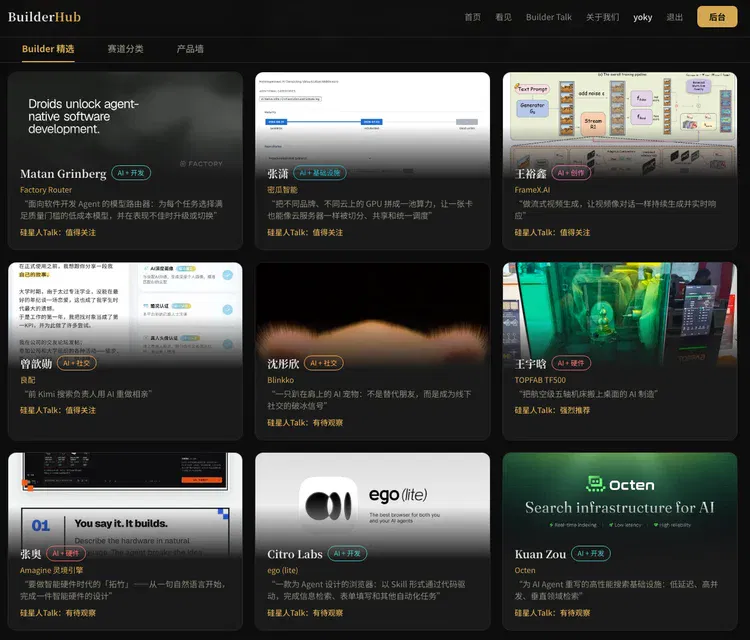Switch to 产品墙 tab
The width and height of the screenshot is (750, 640).
190,49
